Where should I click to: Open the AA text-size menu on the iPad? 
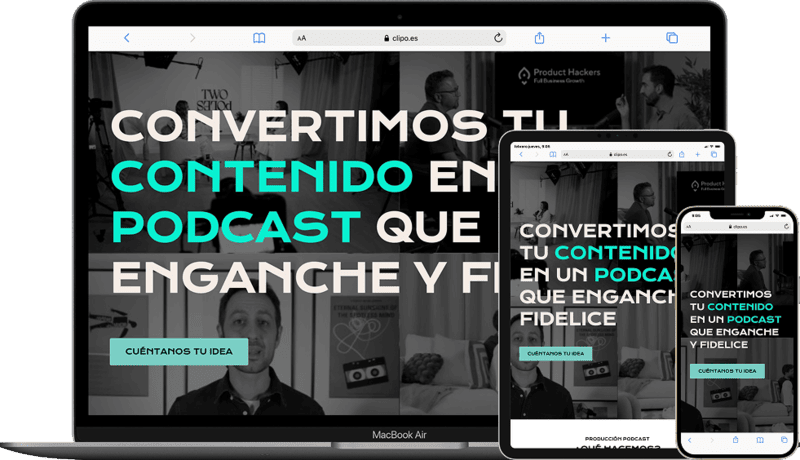pyautogui.click(x=565, y=155)
